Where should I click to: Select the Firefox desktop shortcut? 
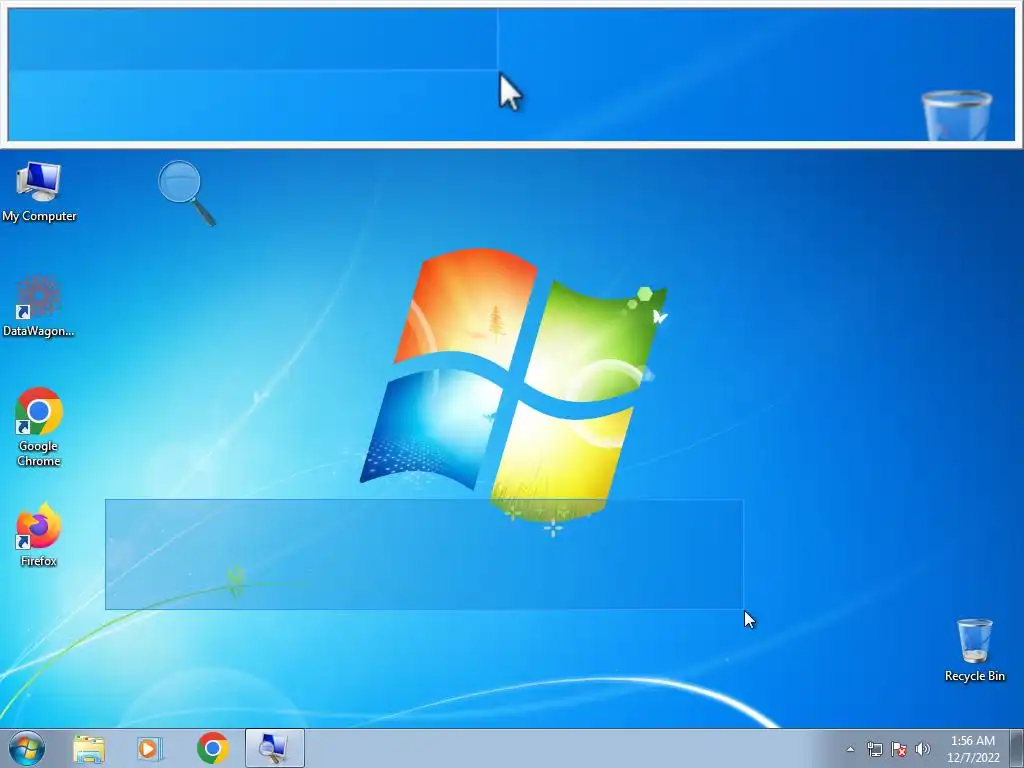coord(39,534)
